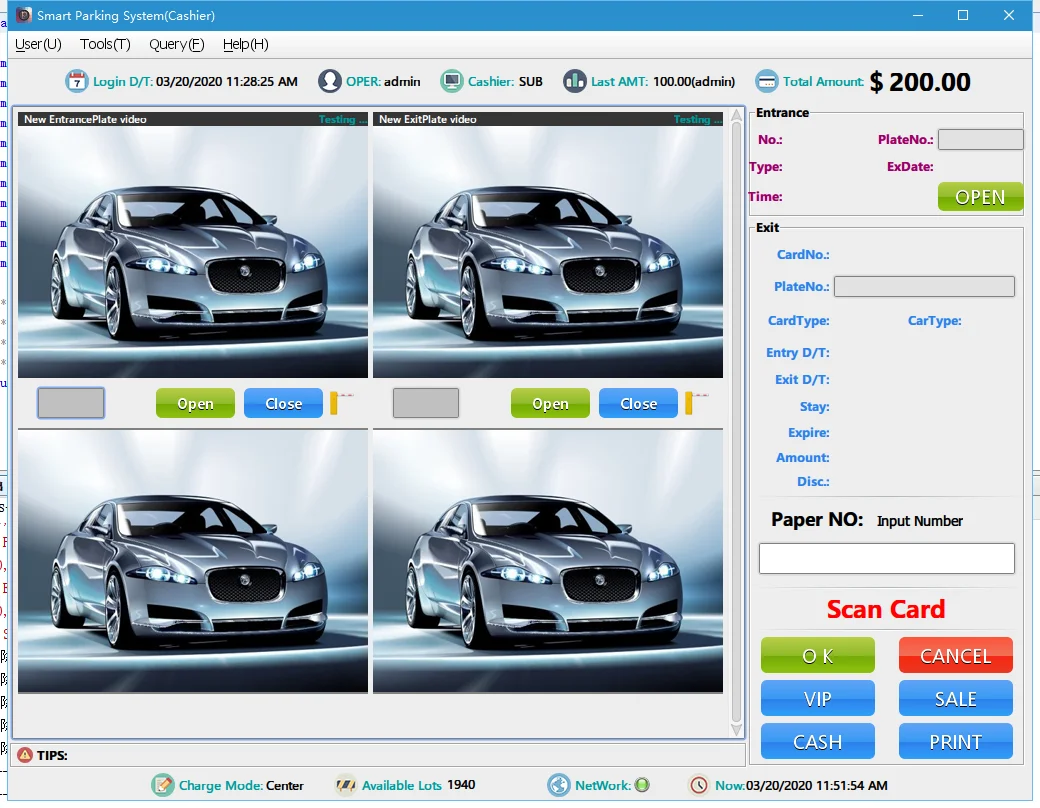This screenshot has height=808, width=1040.
Task: Click the video panel vertical scrollbar
Action: click(x=736, y=423)
